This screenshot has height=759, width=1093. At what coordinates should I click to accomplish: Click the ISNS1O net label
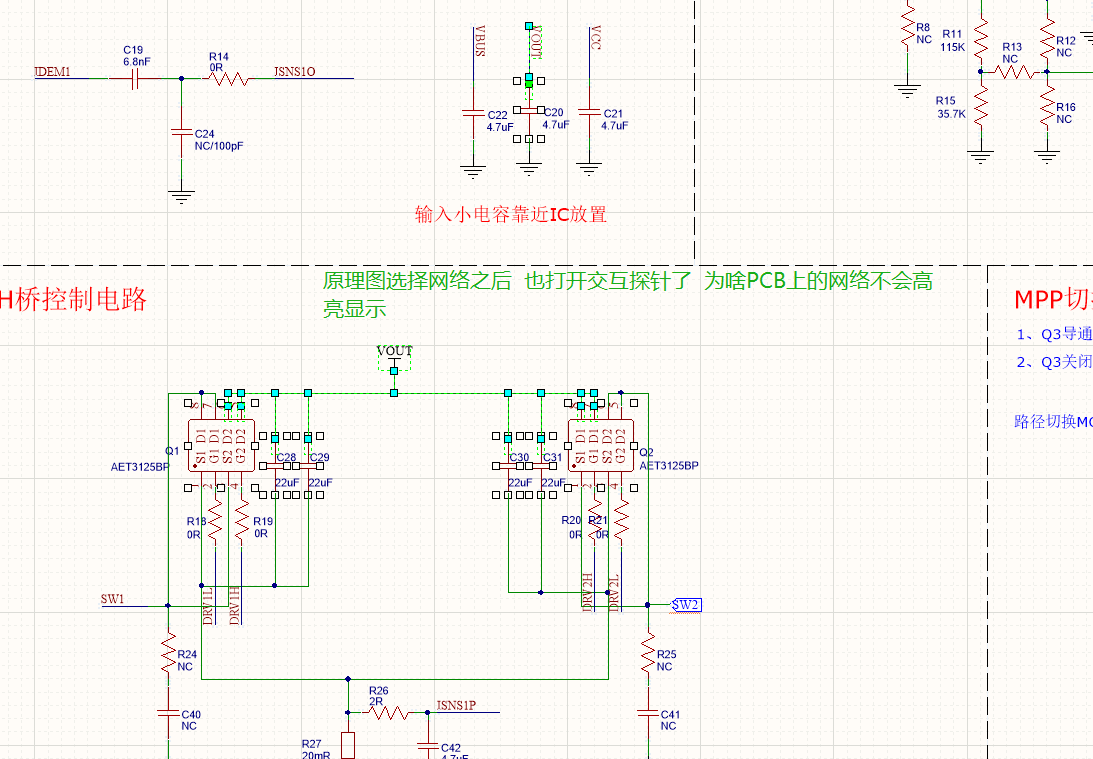pyautogui.click(x=294, y=72)
